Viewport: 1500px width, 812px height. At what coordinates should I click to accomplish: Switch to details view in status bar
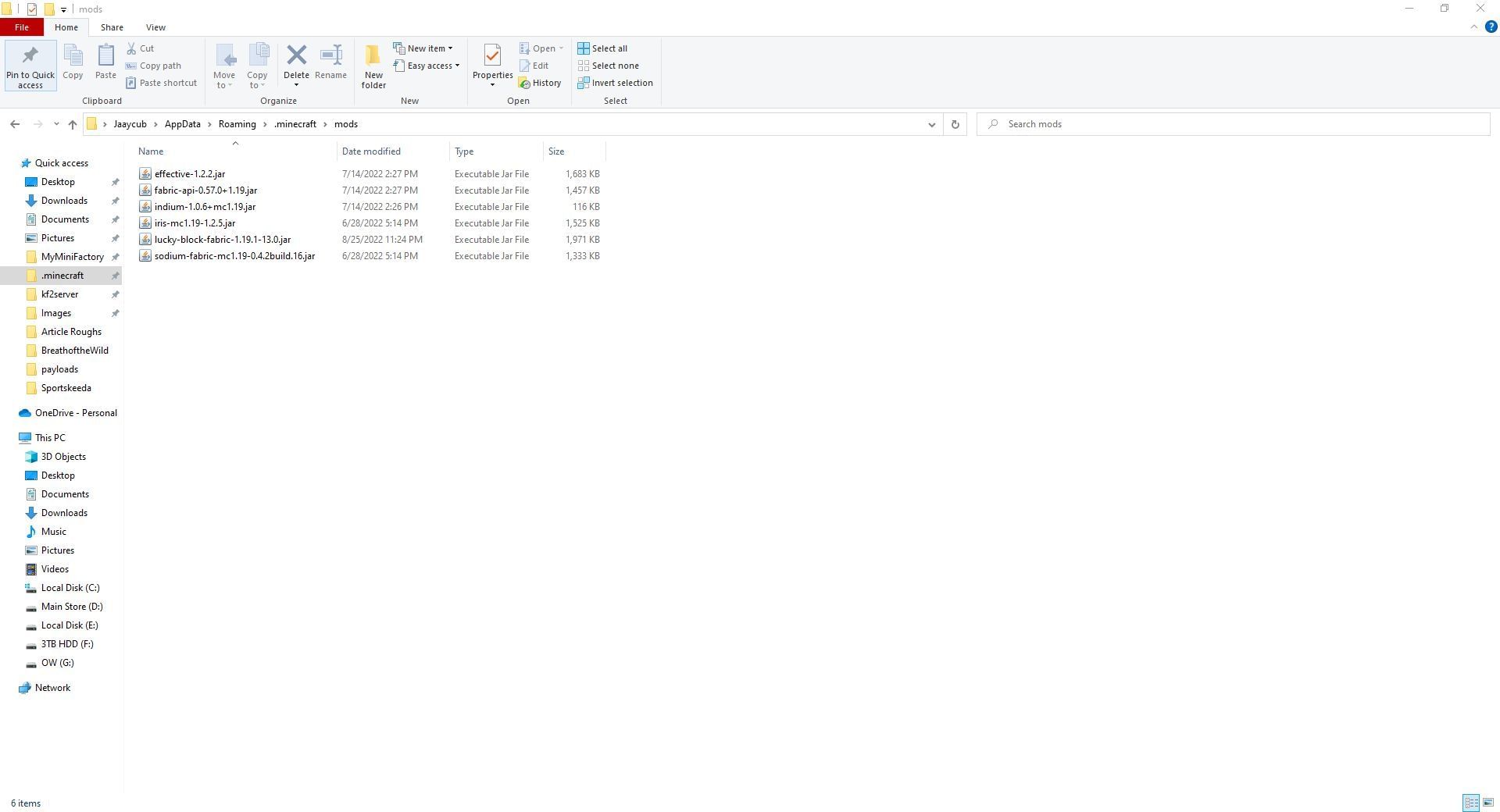[x=1470, y=803]
